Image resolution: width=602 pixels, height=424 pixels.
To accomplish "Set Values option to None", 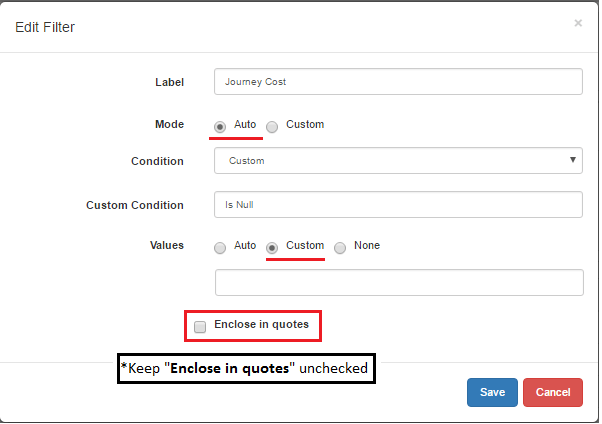I will 340,248.
